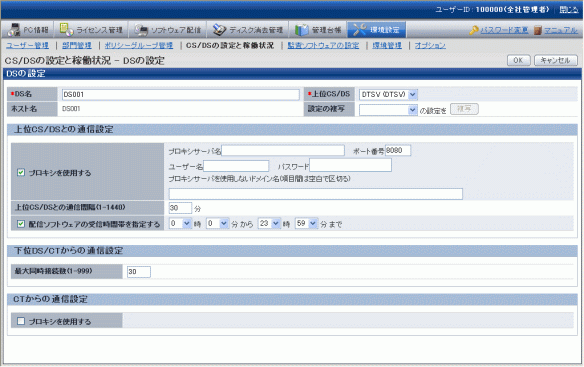Switch to the ソフトウェア配信 tab
This screenshot has width=584, height=367.
(x=167, y=30)
